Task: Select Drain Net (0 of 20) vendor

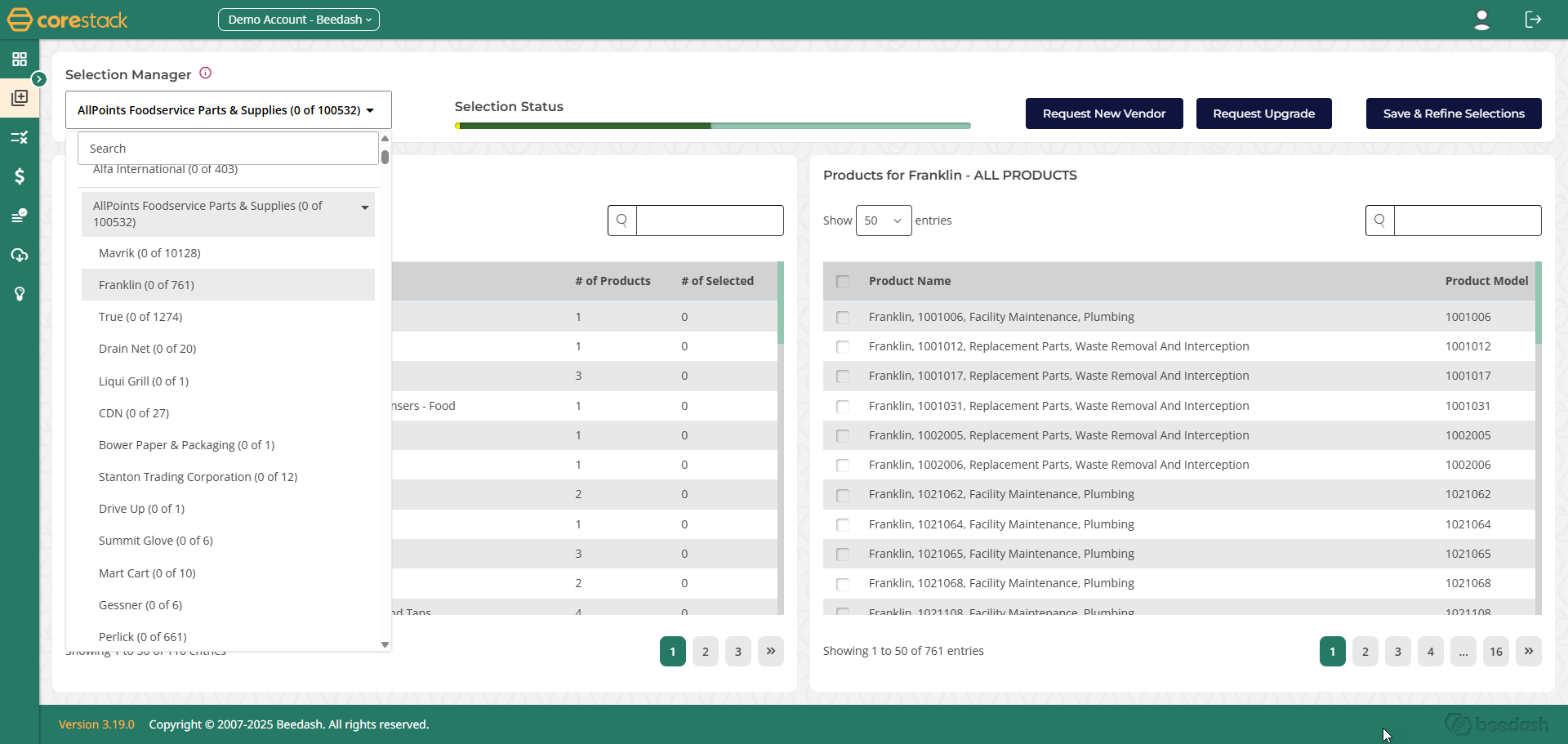Action: click(x=228, y=349)
